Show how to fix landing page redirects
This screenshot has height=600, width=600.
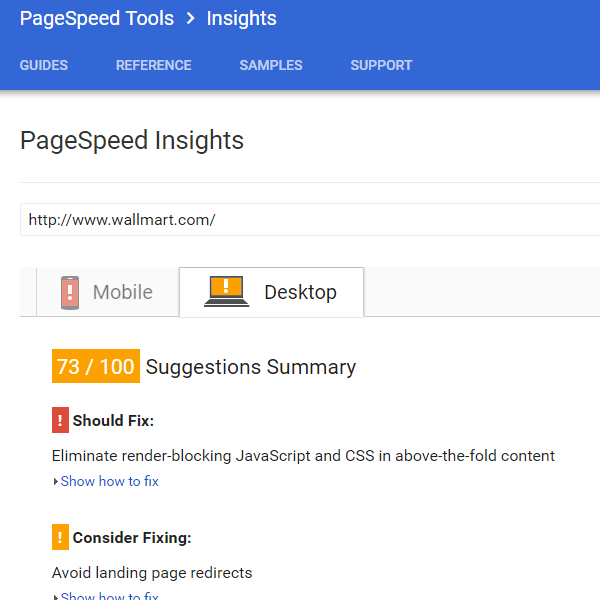click(109, 595)
